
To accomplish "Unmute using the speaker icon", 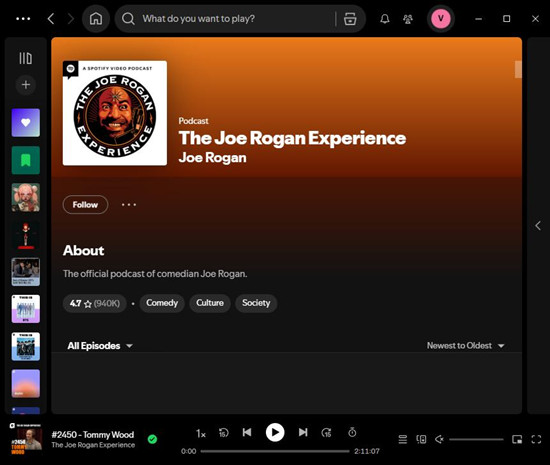I will pos(440,439).
